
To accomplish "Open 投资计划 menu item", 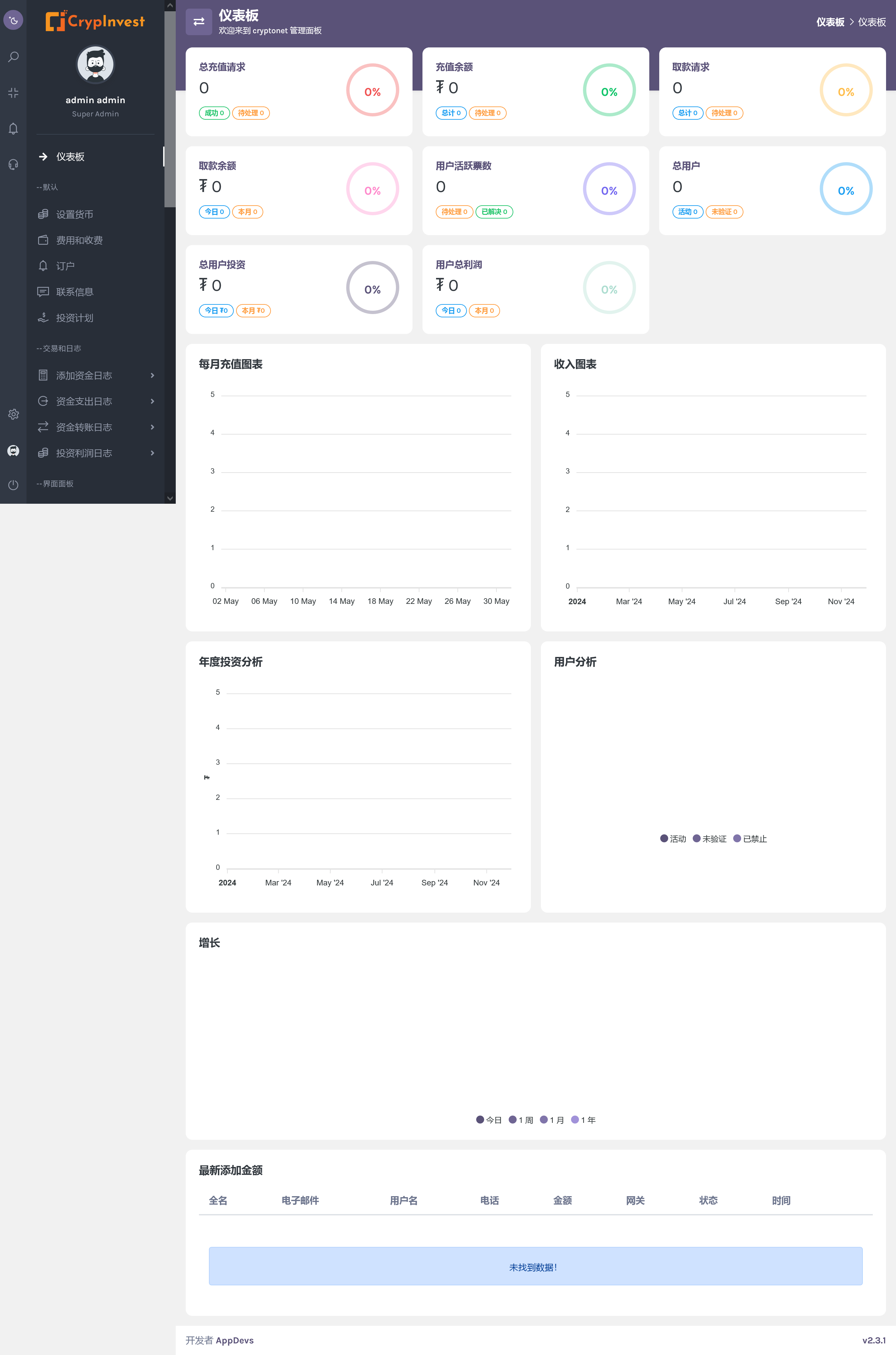I will click(74, 318).
